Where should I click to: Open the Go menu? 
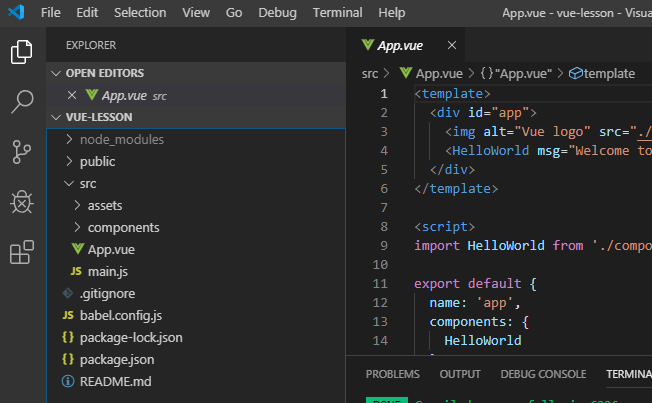tap(234, 13)
